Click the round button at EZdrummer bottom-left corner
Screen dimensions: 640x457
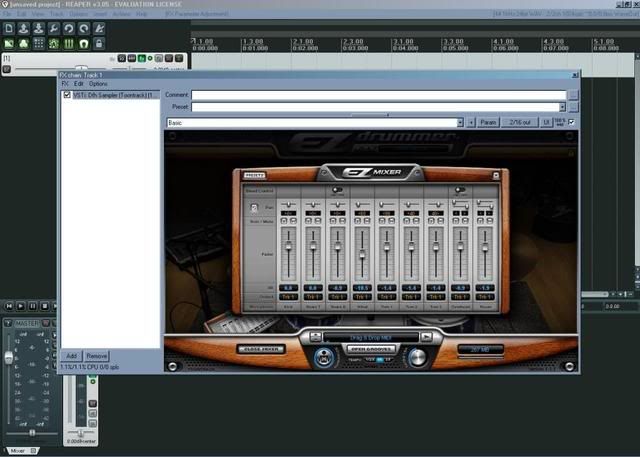pyautogui.click(x=173, y=366)
